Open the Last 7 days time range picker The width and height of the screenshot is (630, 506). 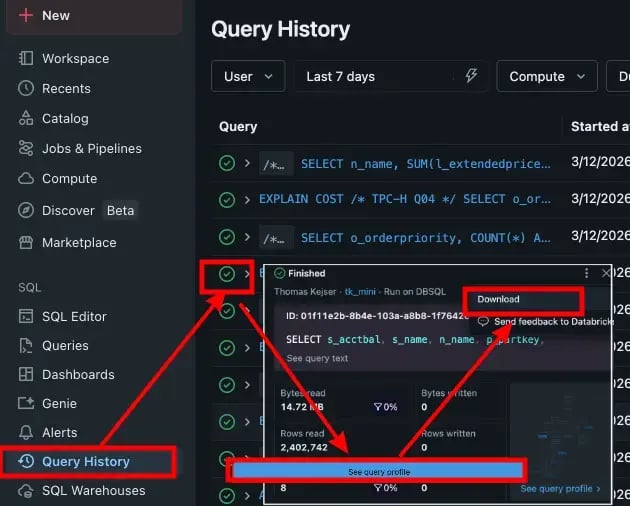391,76
